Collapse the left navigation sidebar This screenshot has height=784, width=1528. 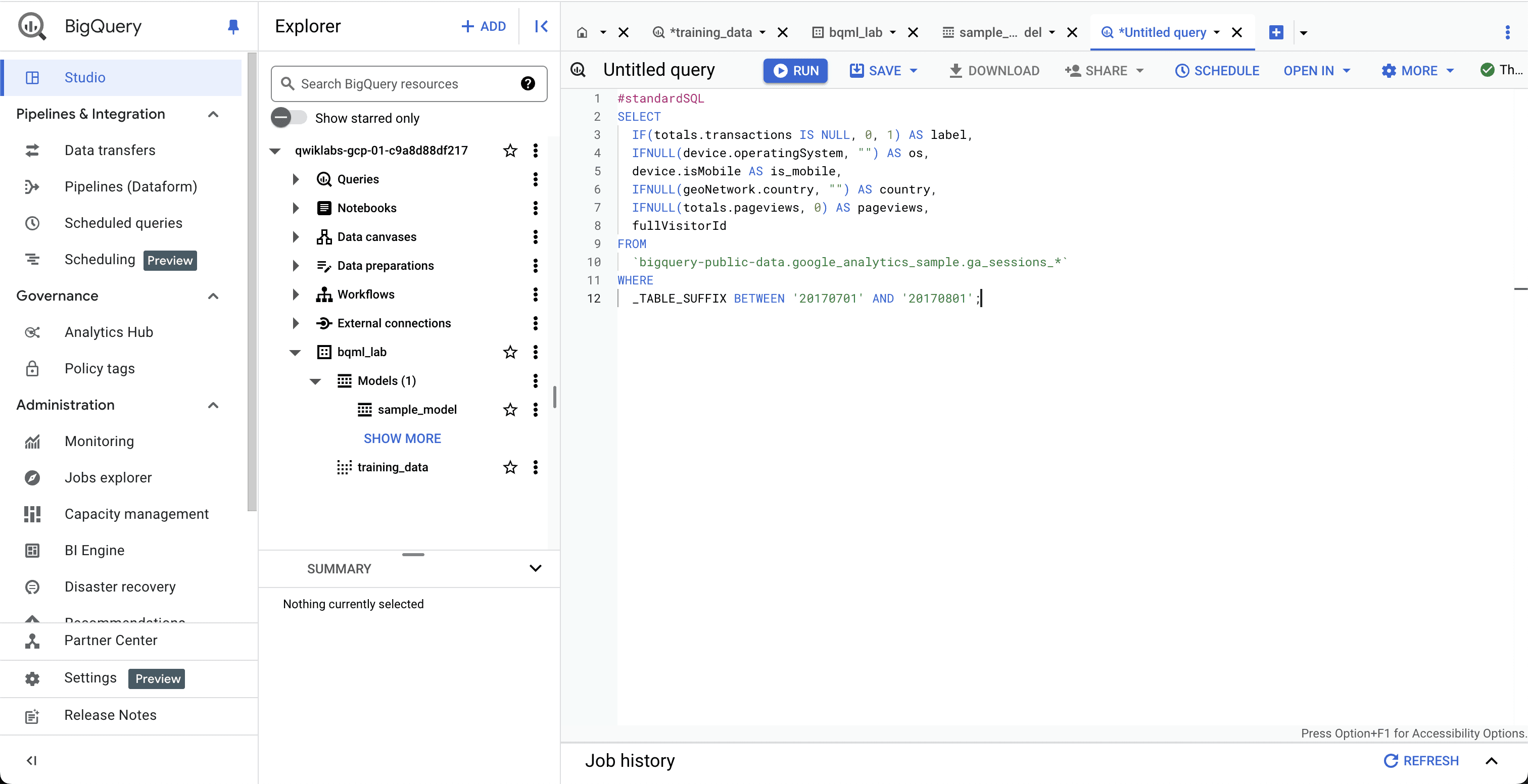pyautogui.click(x=32, y=760)
